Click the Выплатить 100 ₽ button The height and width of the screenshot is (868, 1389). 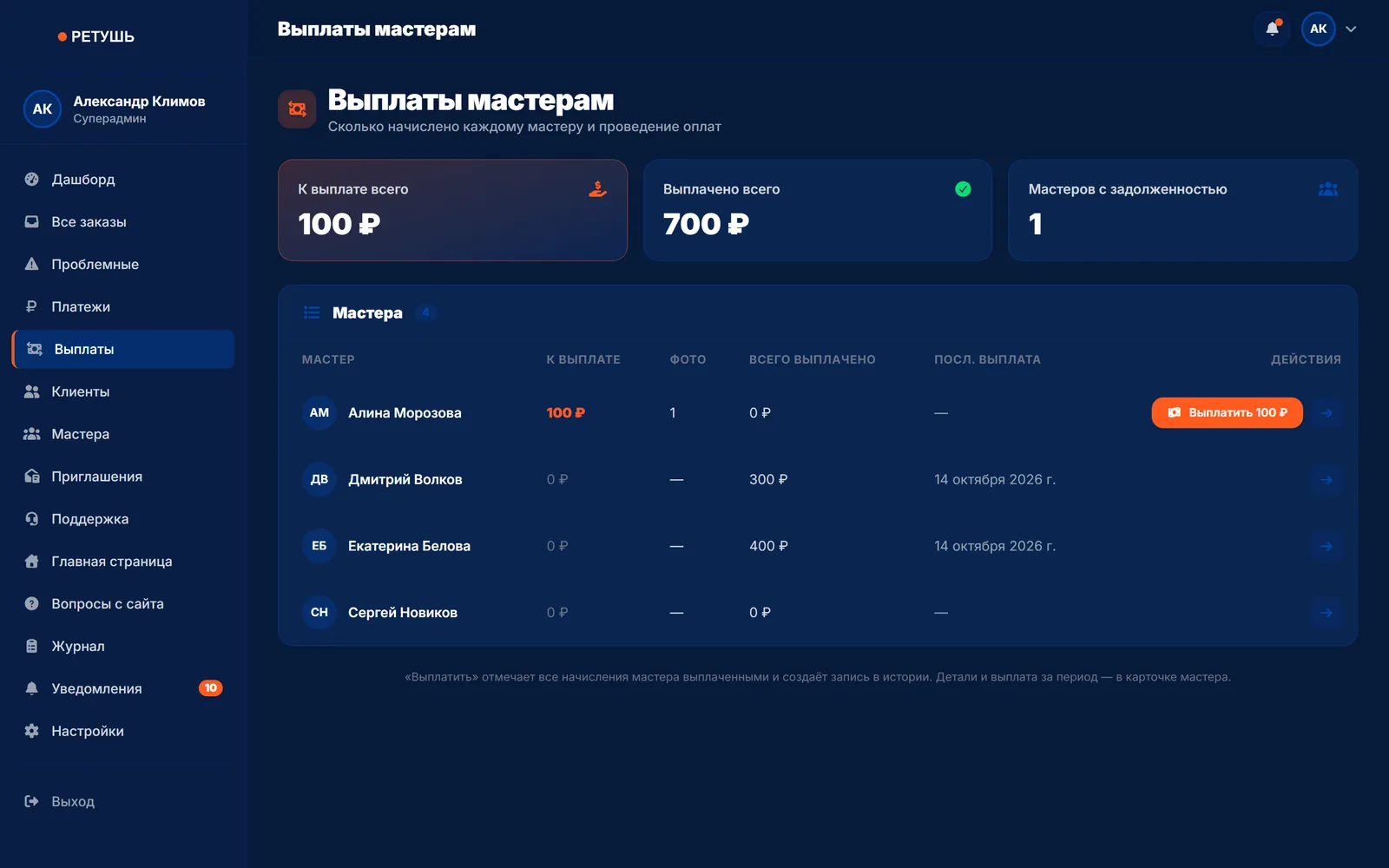click(1227, 413)
